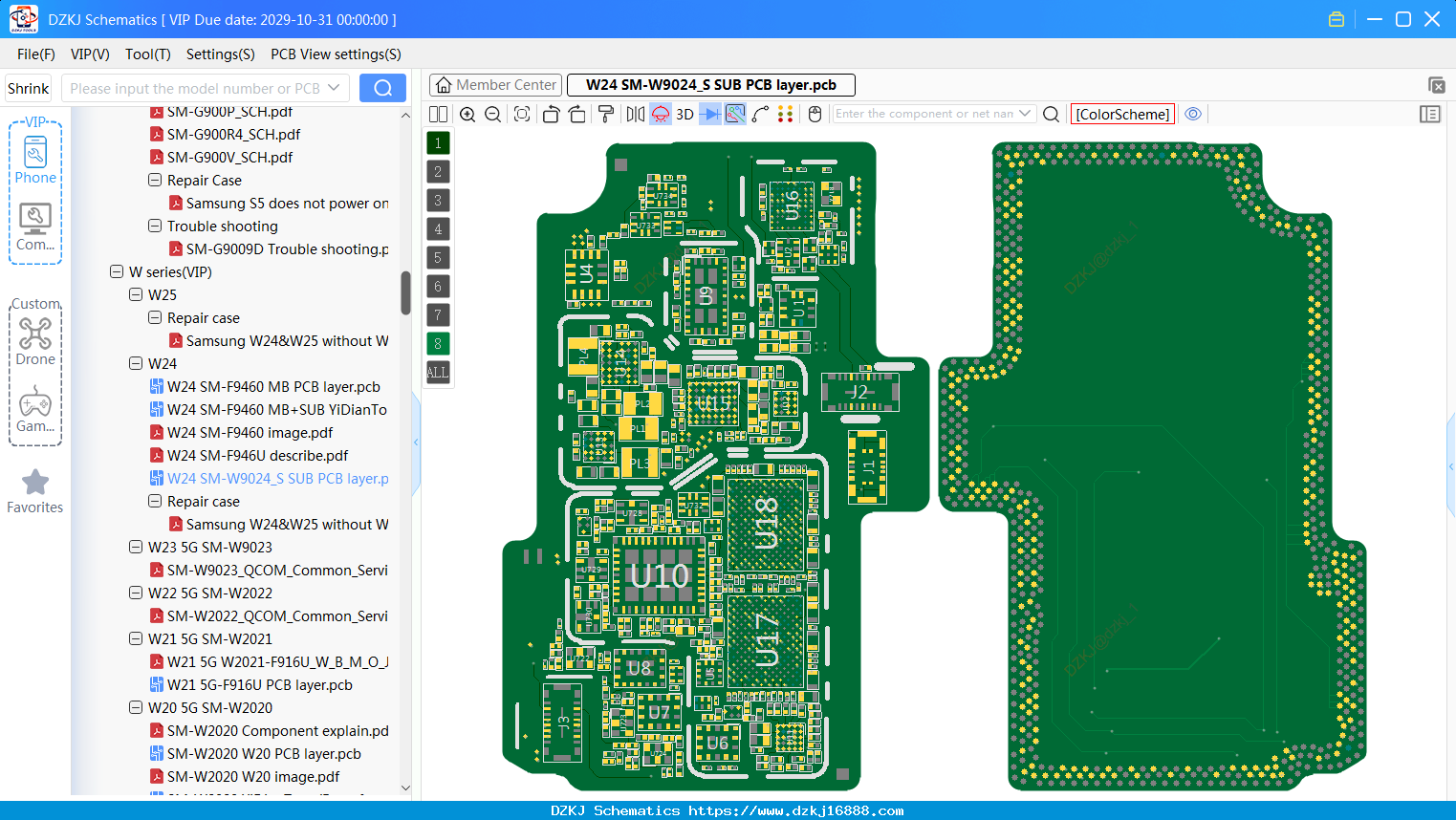1456x820 pixels.
Task: Select PCB layer 6
Action: 438,287
